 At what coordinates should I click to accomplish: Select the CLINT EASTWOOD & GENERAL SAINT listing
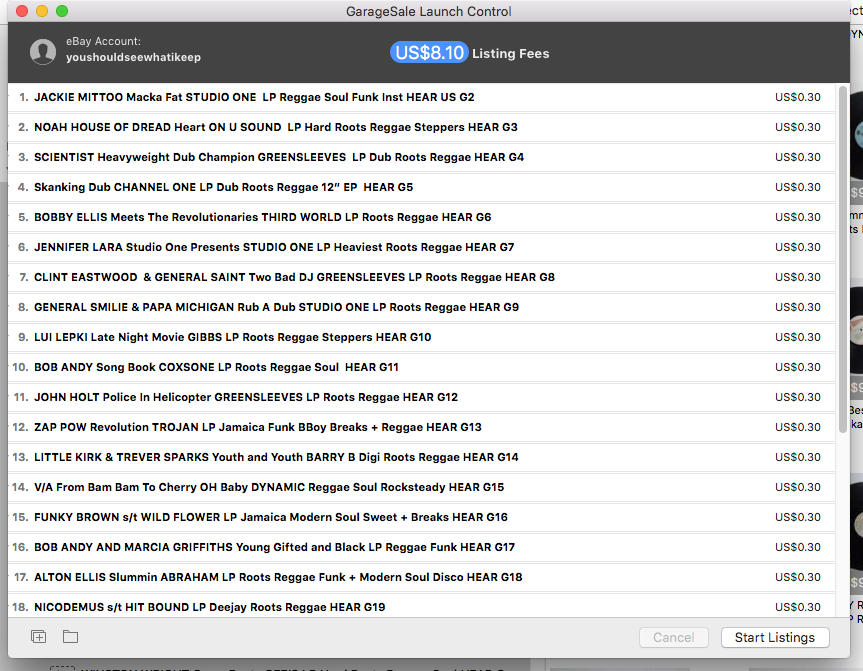point(422,277)
